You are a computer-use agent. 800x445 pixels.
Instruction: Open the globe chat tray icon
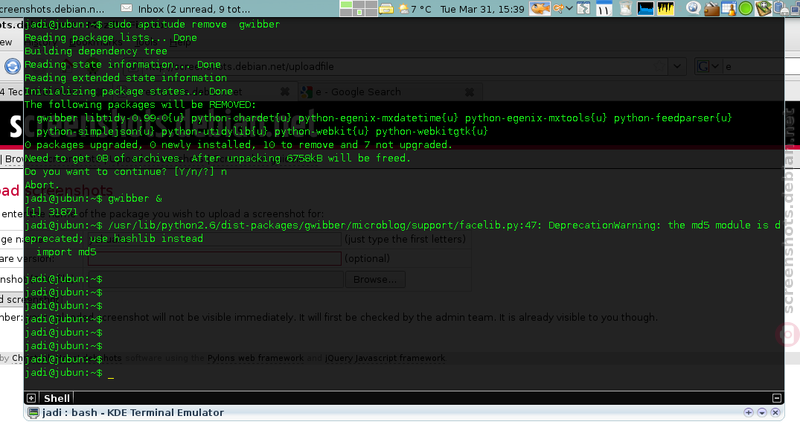click(x=693, y=8)
